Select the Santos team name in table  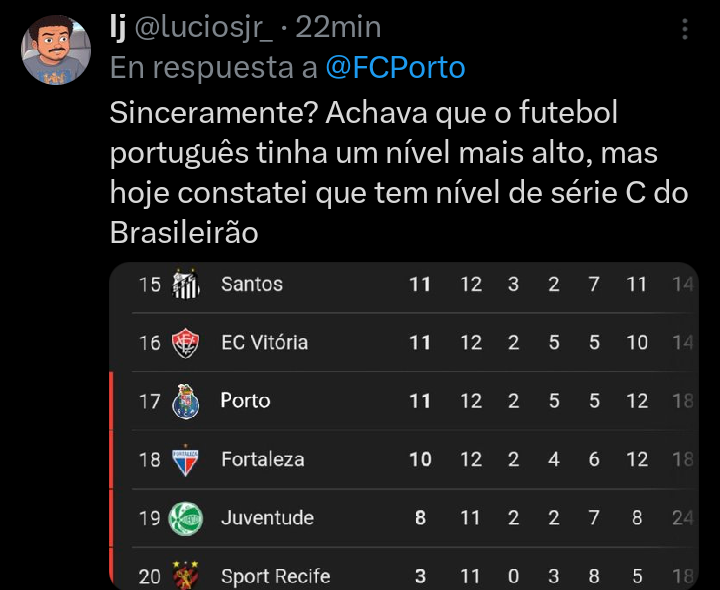[252, 284]
